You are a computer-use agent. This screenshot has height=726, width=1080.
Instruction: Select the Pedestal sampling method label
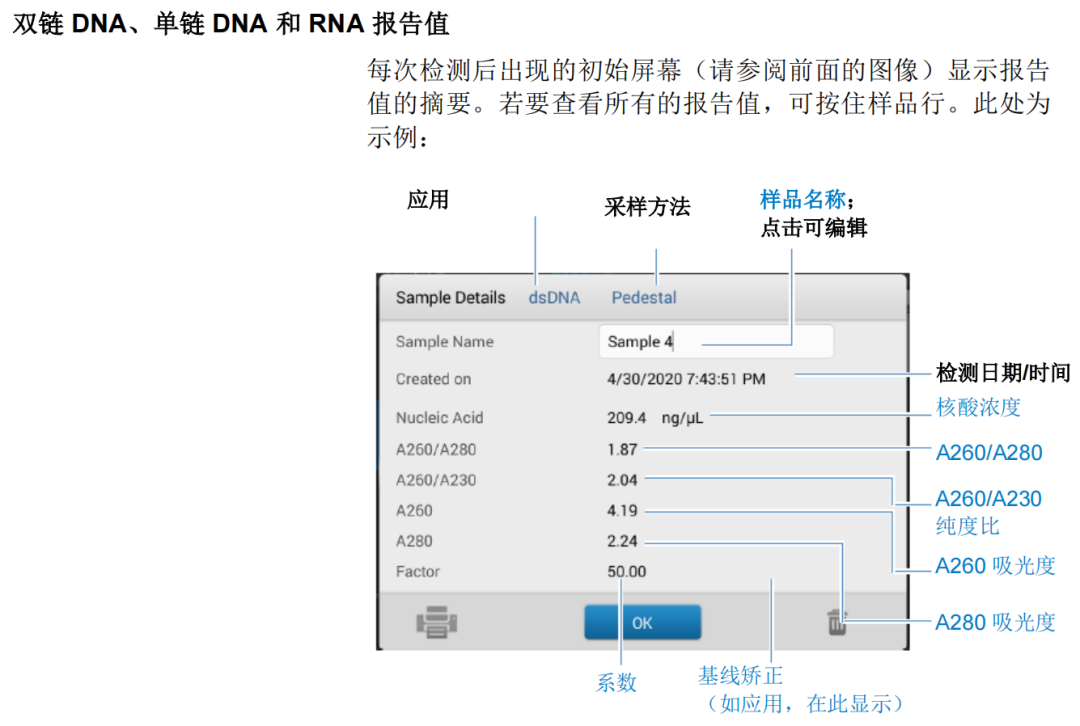(x=644, y=297)
